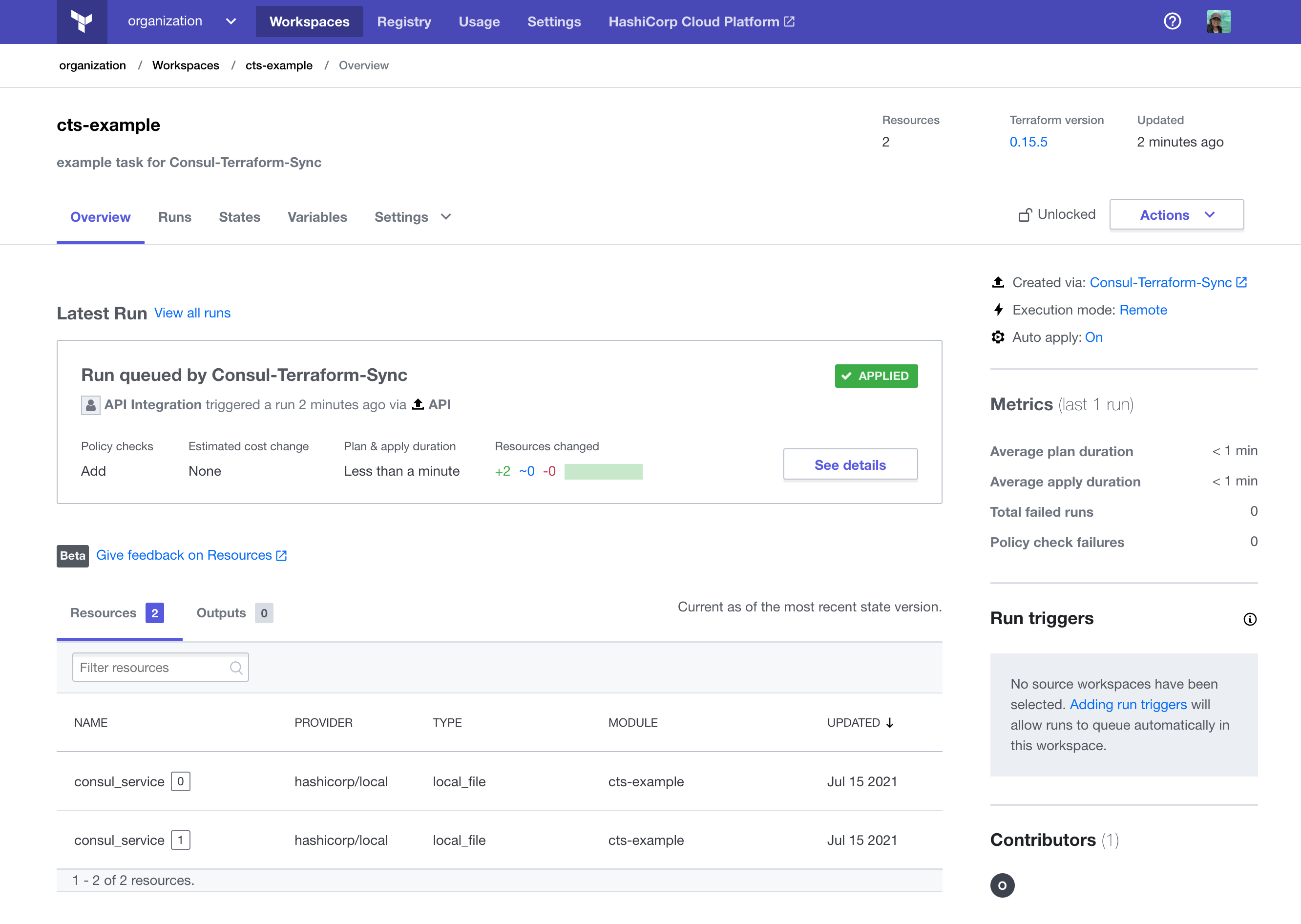Expand the organization switcher dropdown

(182, 21)
